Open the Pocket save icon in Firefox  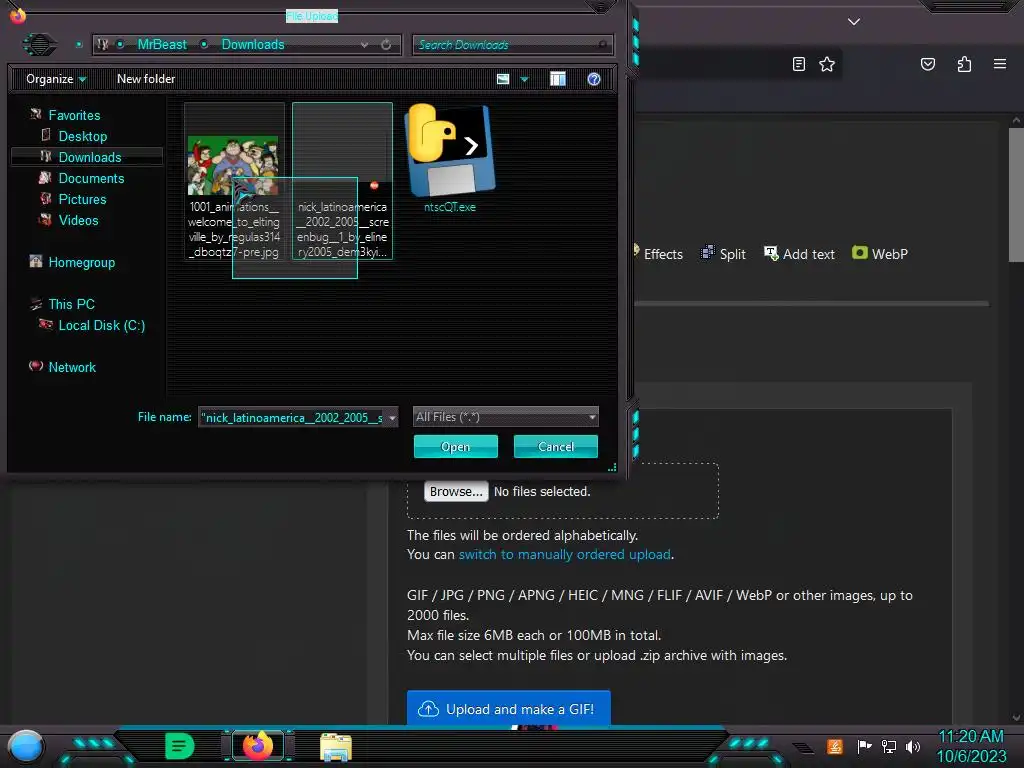928,64
